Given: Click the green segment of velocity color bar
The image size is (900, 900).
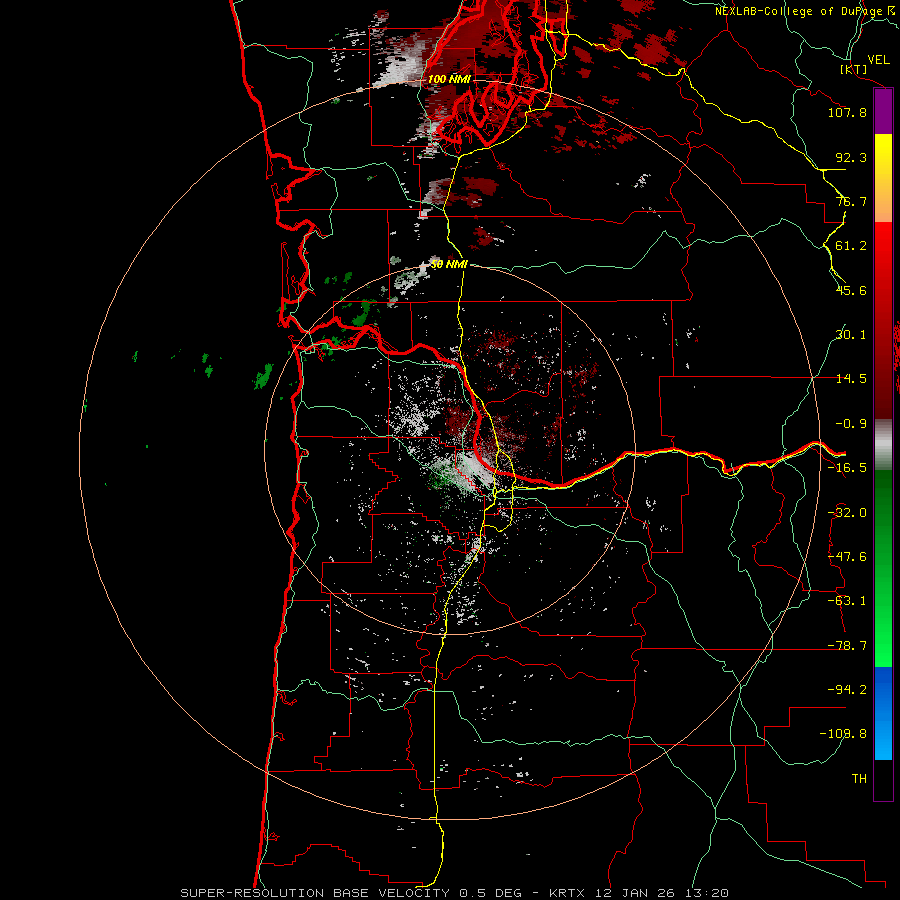Looking at the screenshot, I should pyautogui.click(x=883, y=568).
